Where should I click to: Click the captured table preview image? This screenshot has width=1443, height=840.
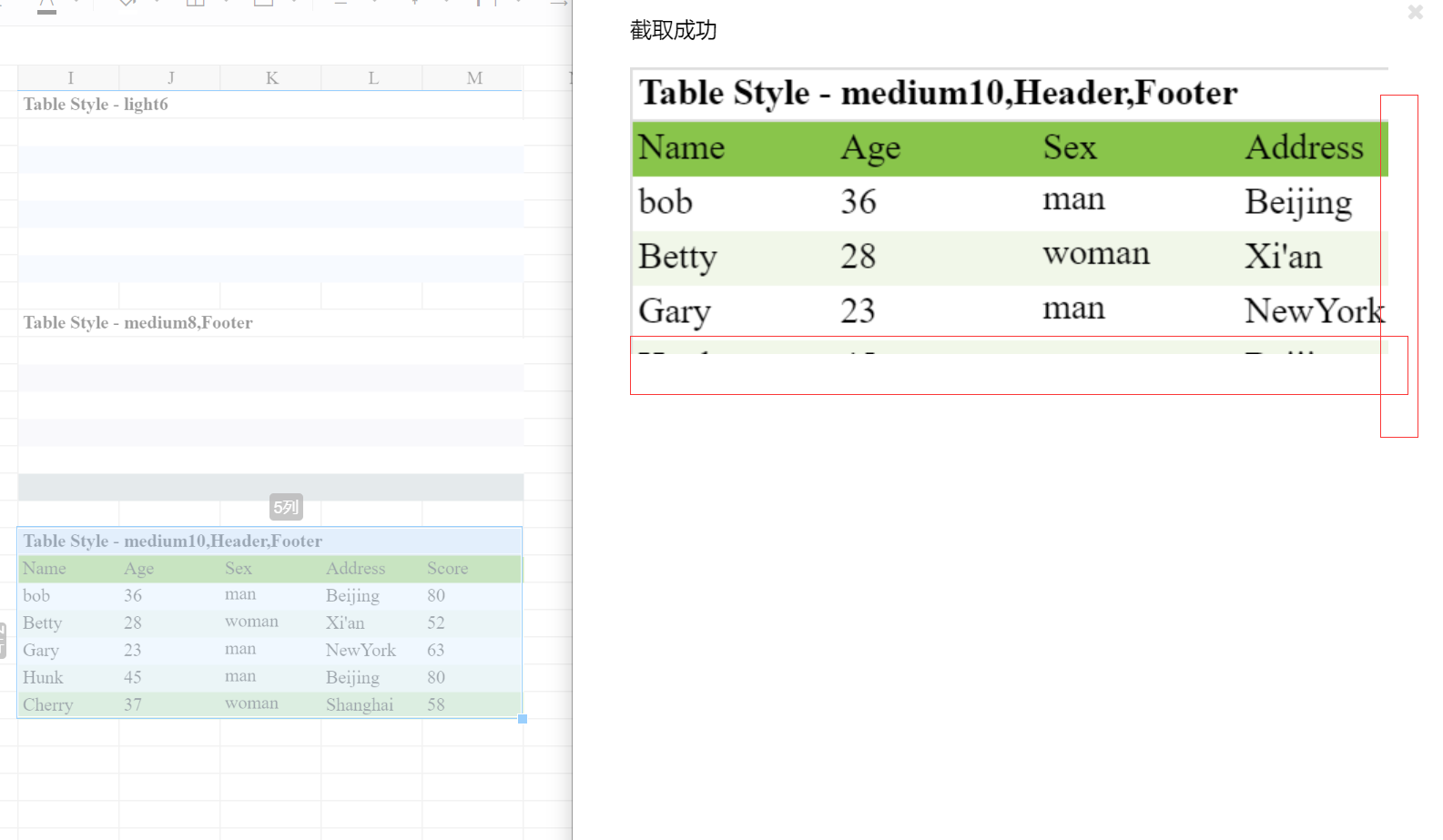pyautogui.click(x=1010, y=210)
